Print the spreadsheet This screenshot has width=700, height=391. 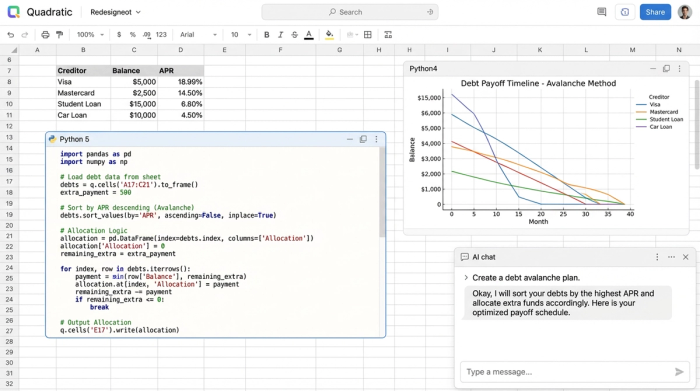point(45,35)
